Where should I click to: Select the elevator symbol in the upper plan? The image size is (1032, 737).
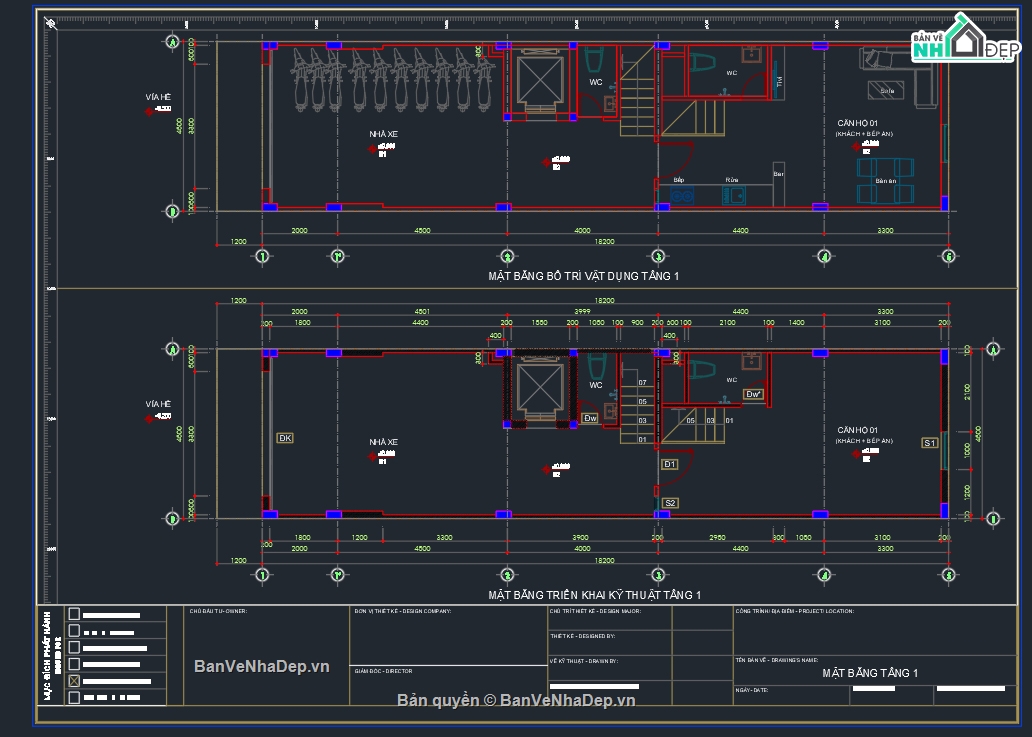coord(541,80)
